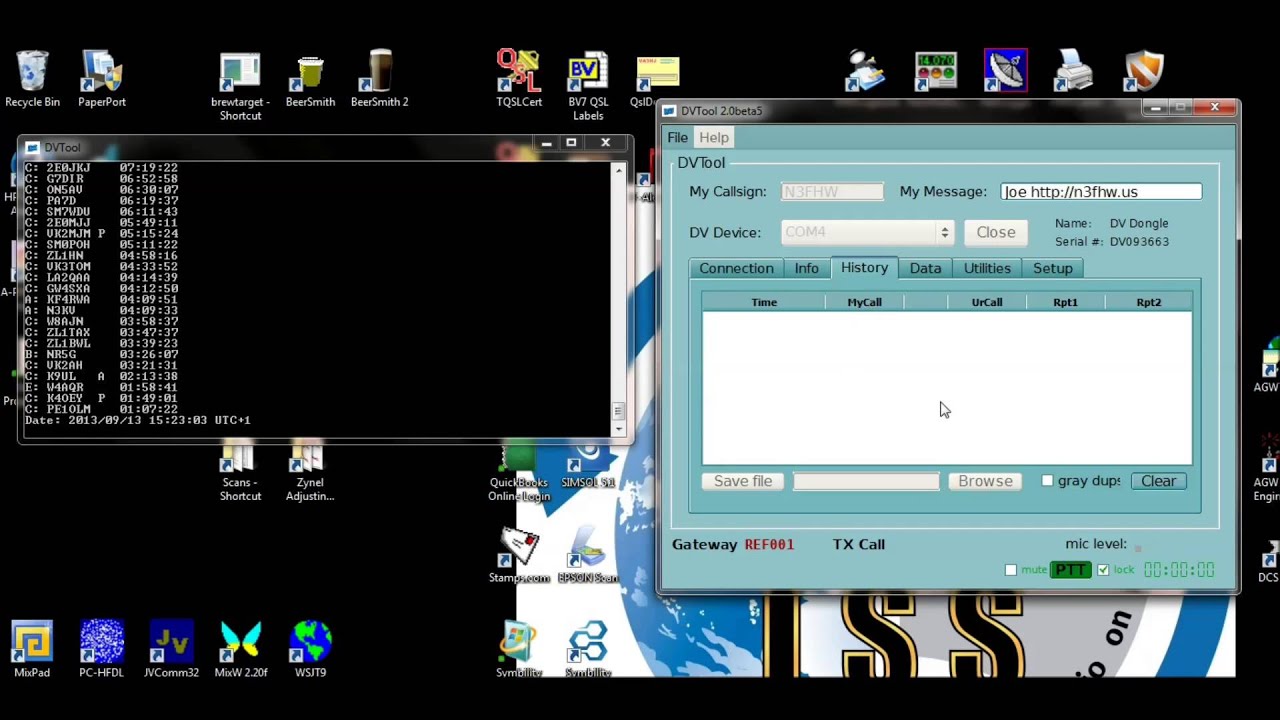Screen dimensions: 1280x720
Task: Click the UrCall column header
Action: (987, 302)
